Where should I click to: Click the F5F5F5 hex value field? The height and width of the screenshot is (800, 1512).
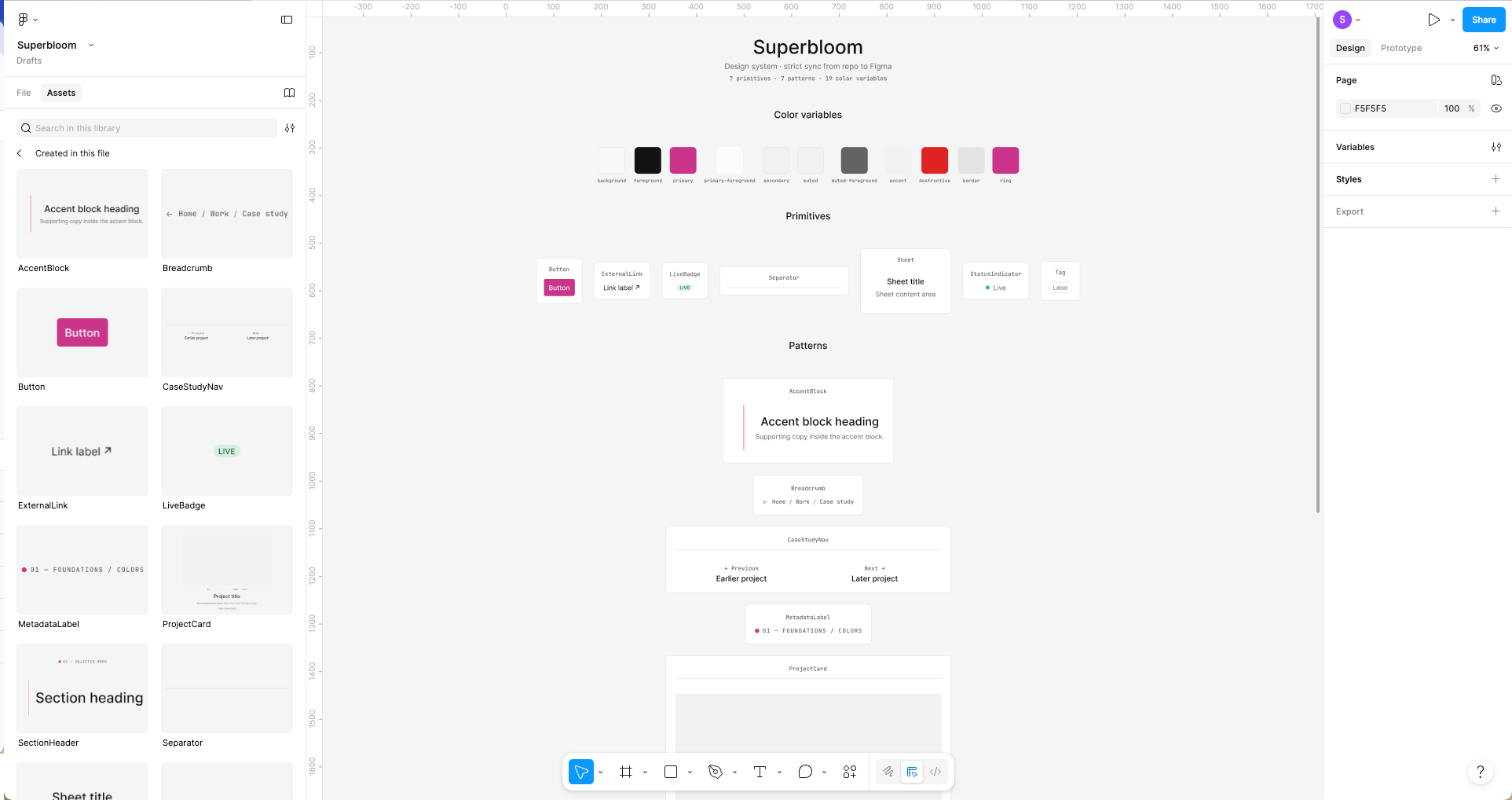click(1389, 108)
